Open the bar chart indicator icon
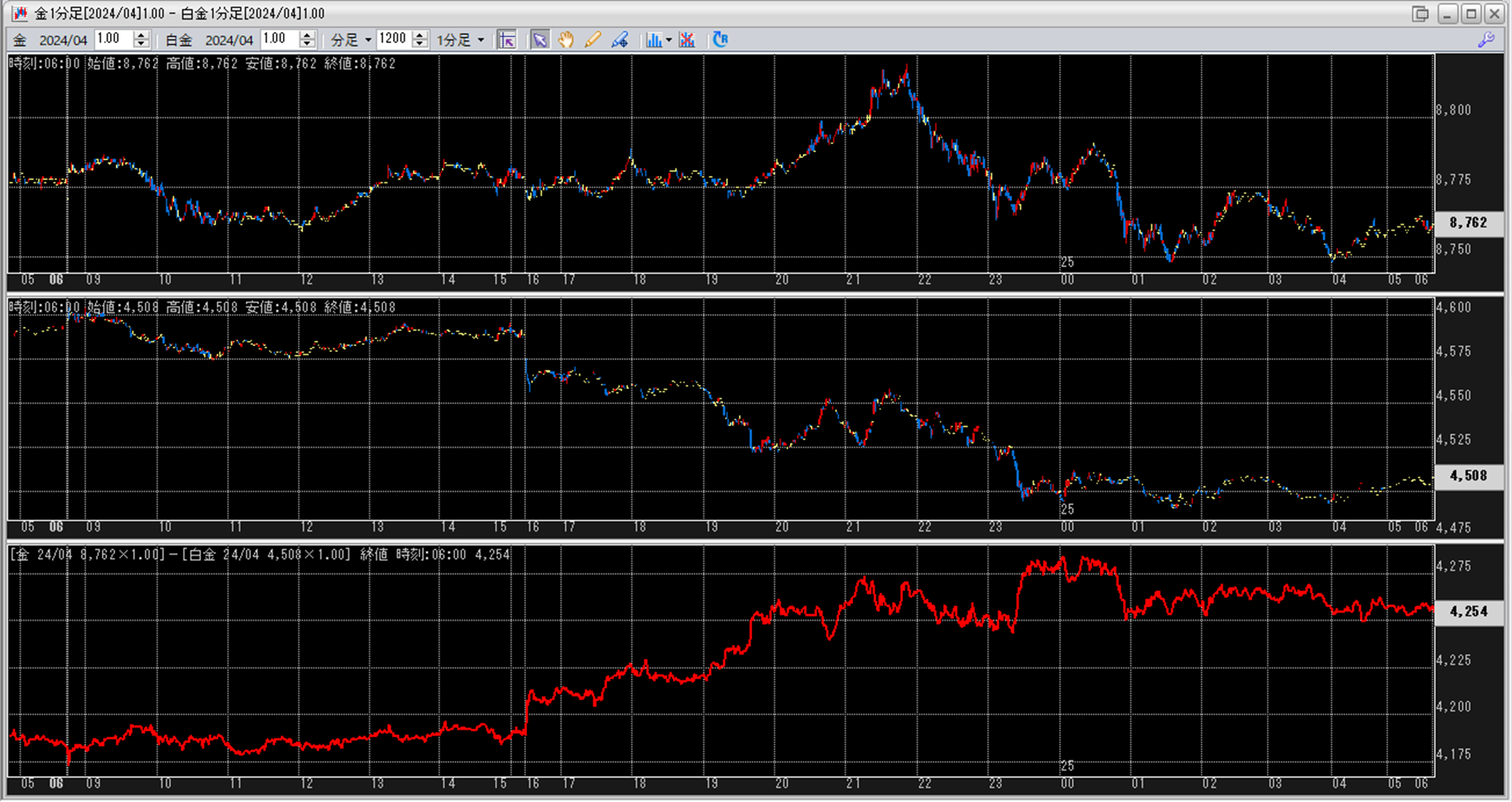Screen dimensions: 1512x802 coord(654,40)
